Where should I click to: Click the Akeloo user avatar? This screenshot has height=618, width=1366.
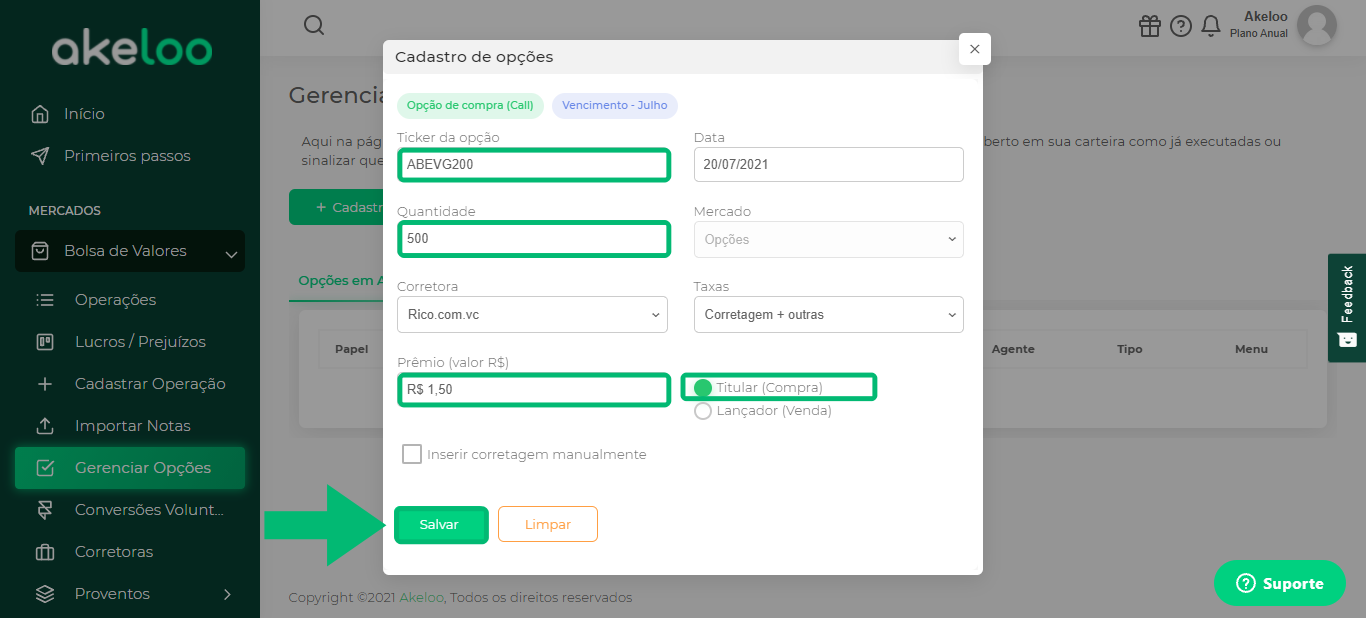(x=1316, y=25)
